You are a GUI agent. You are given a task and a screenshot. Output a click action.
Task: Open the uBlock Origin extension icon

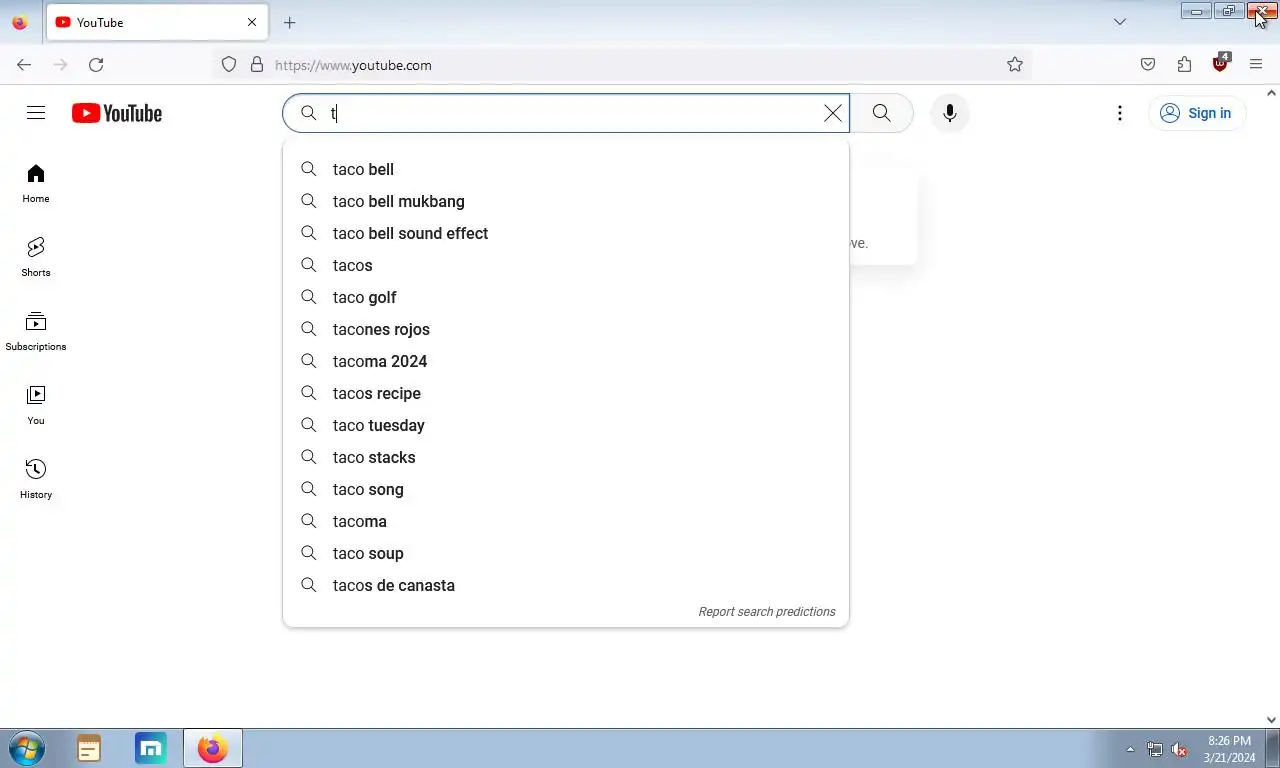click(x=1220, y=64)
